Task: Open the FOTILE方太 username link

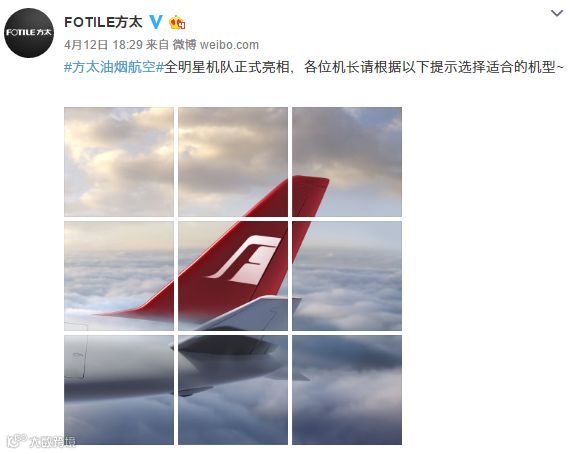Action: 103,22
